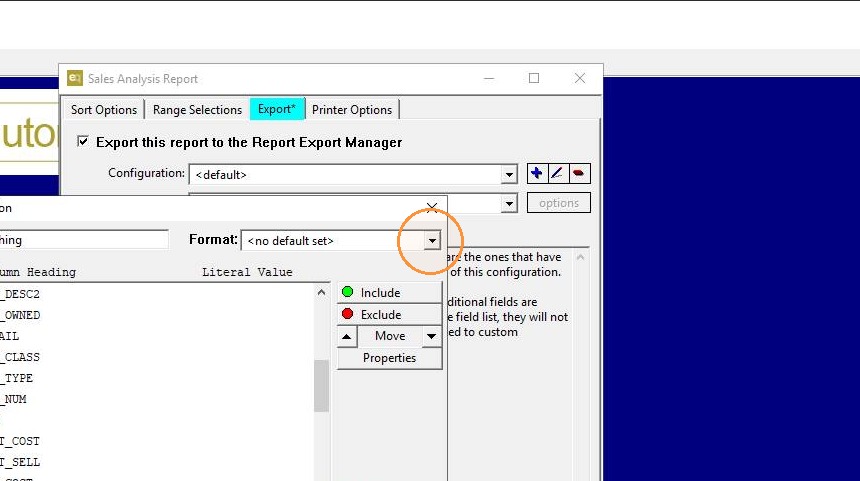
Task: Select the row ending in T_SELL
Action: tap(157, 462)
